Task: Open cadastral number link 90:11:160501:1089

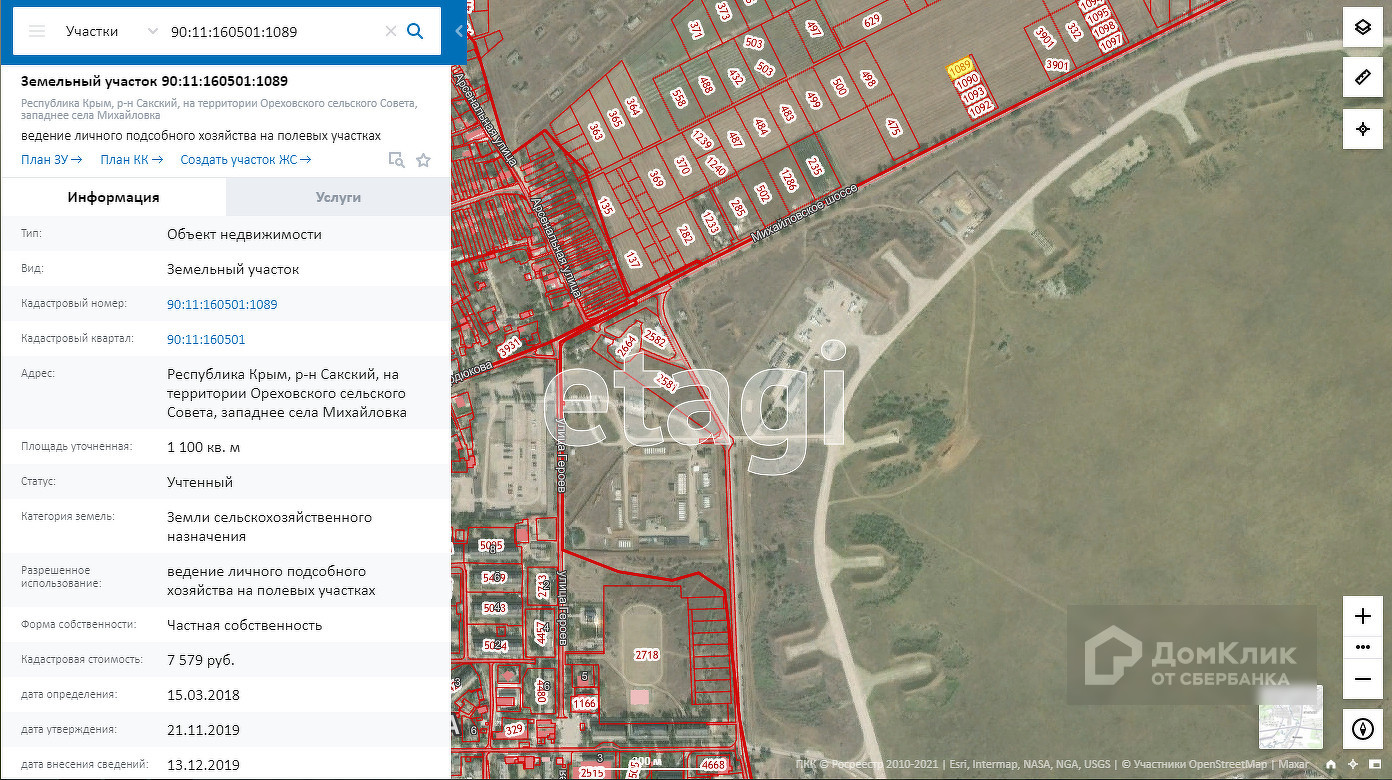Action: click(x=222, y=304)
